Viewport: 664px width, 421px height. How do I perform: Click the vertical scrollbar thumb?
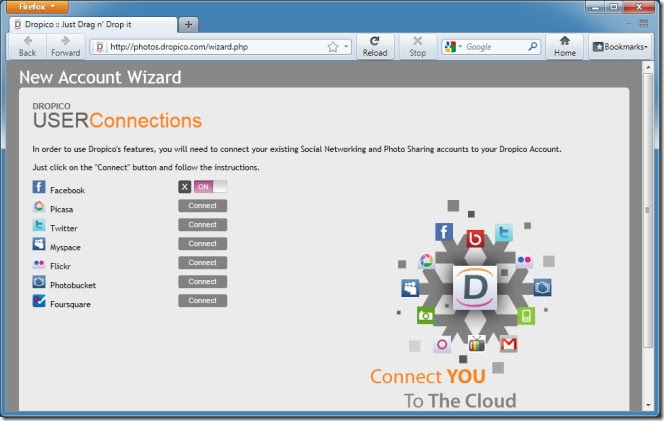(648, 210)
